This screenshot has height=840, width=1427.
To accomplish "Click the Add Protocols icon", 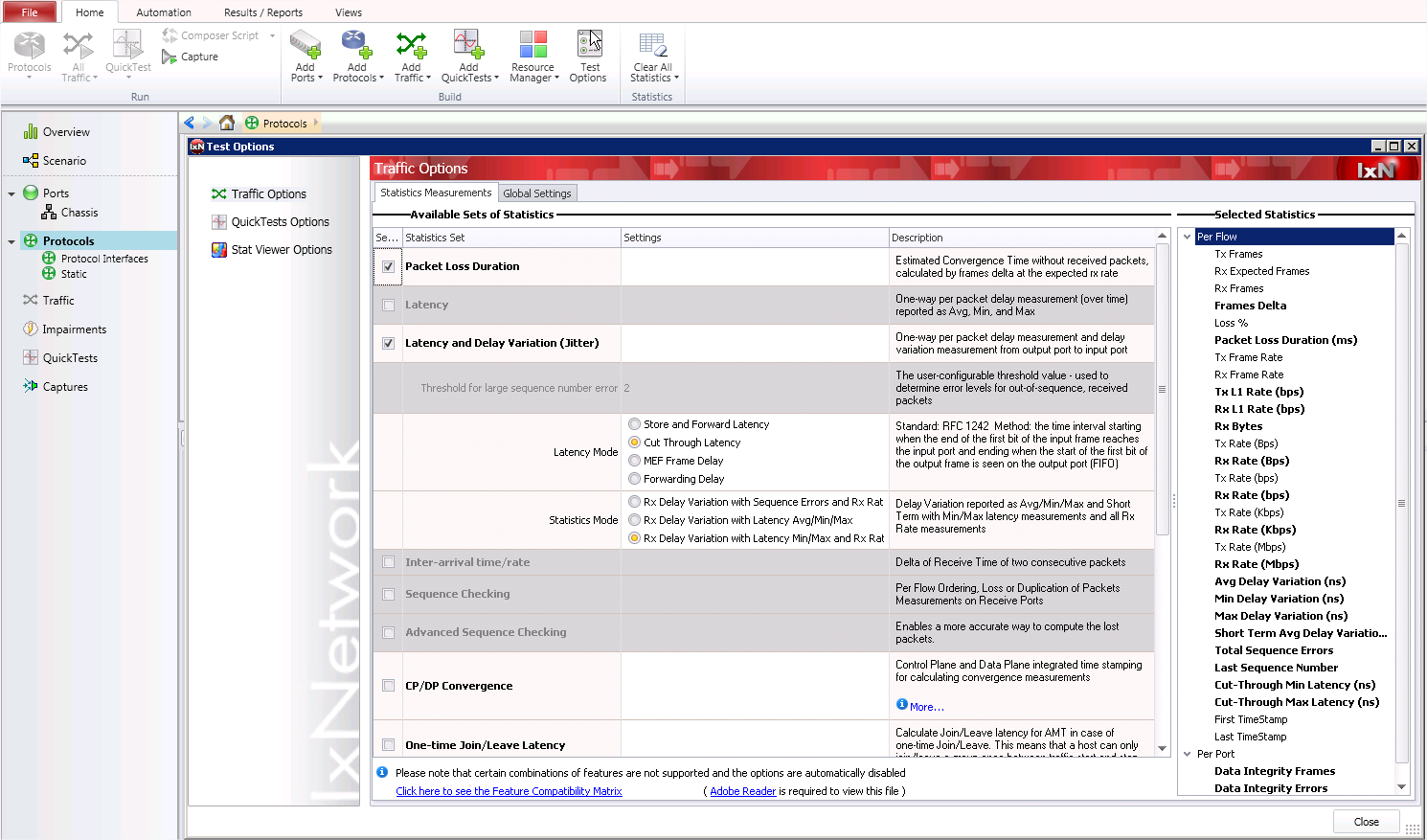I will tap(357, 44).
